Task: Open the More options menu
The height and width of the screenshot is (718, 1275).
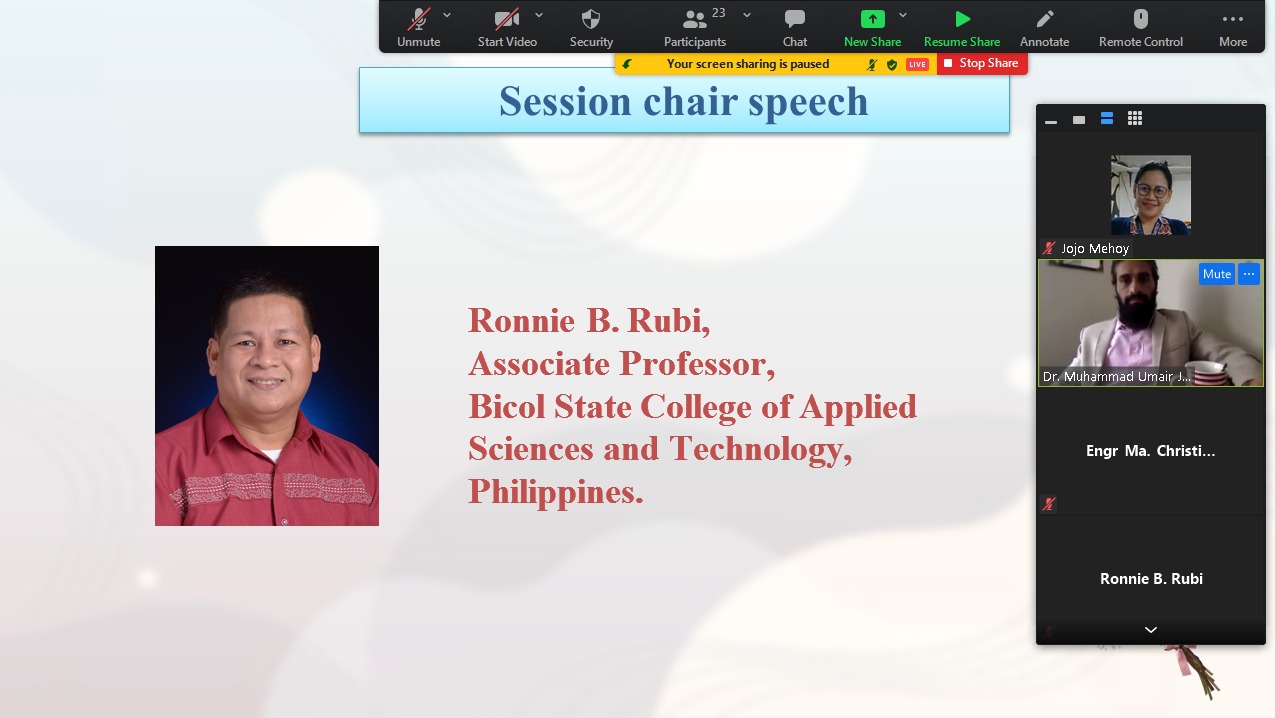Action: coord(1233,28)
